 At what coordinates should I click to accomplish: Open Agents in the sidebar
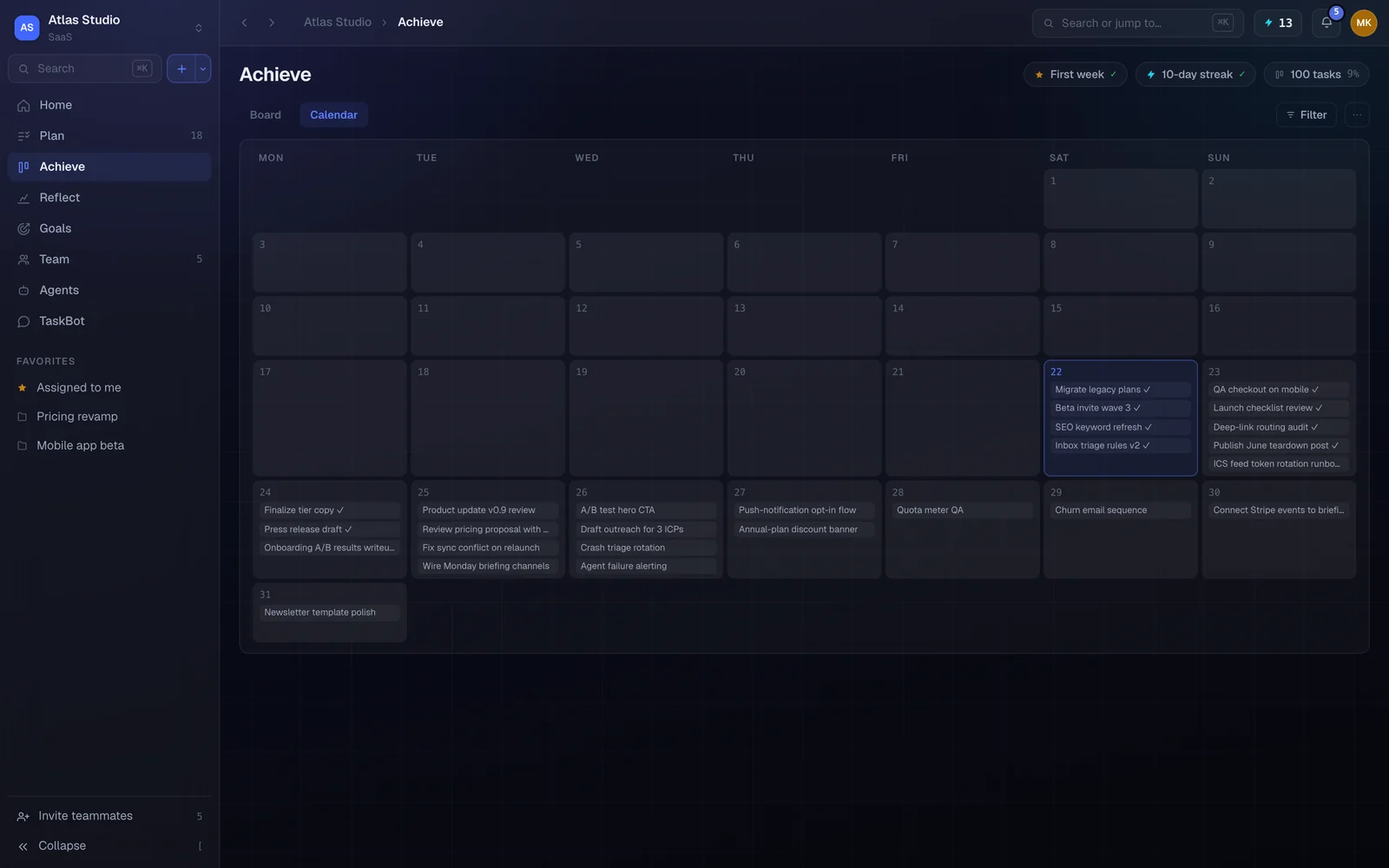pyautogui.click(x=109, y=290)
